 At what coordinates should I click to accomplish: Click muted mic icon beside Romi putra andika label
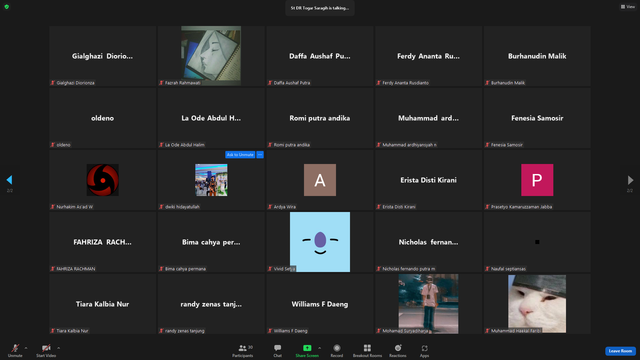pyautogui.click(x=270, y=144)
